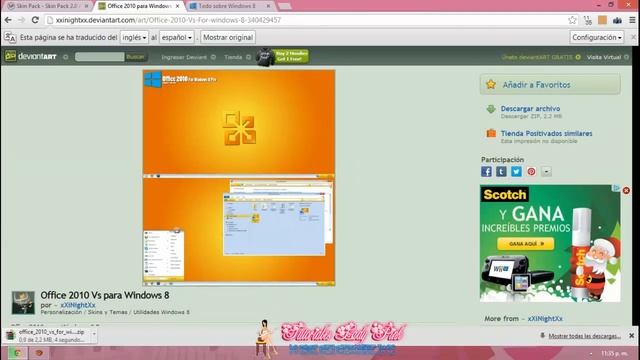Click GANA AQUÍ button in Scotch ad

pyautogui.click(x=526, y=244)
